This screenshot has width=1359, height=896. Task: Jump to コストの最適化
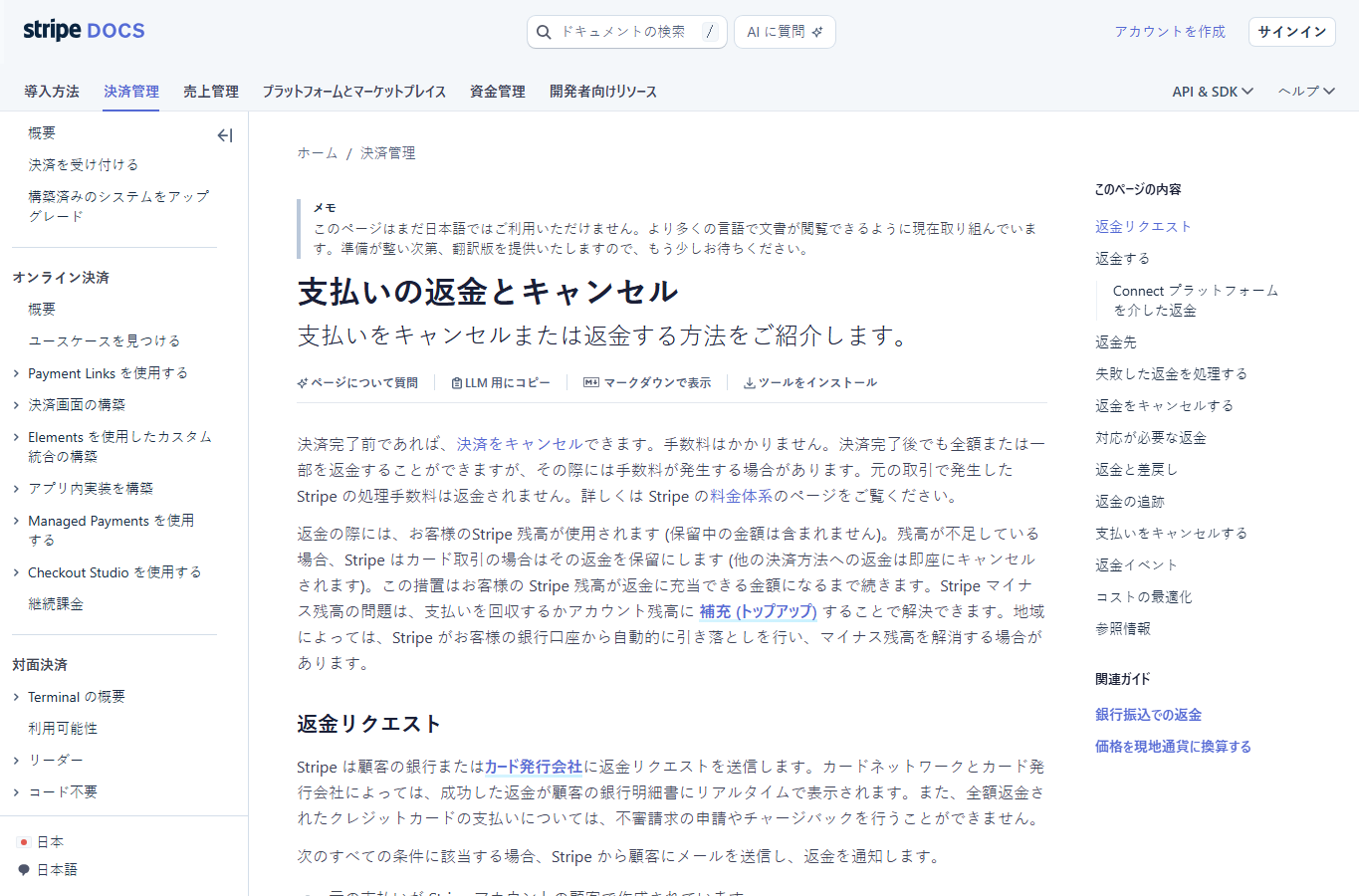pos(1143,597)
